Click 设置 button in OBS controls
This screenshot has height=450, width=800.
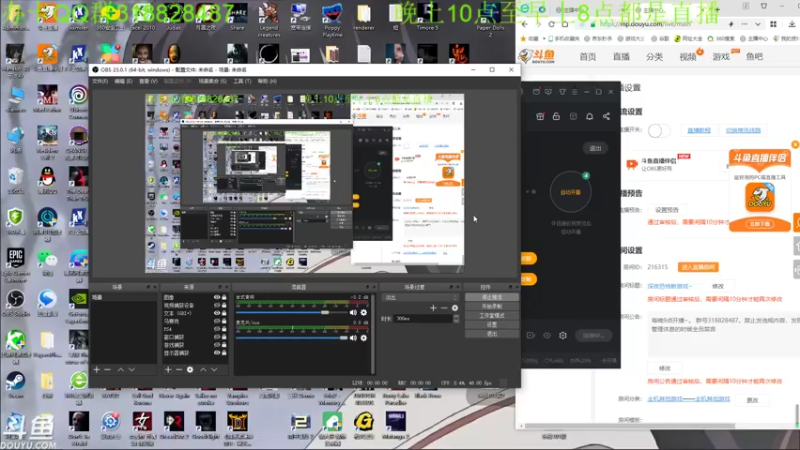492,324
